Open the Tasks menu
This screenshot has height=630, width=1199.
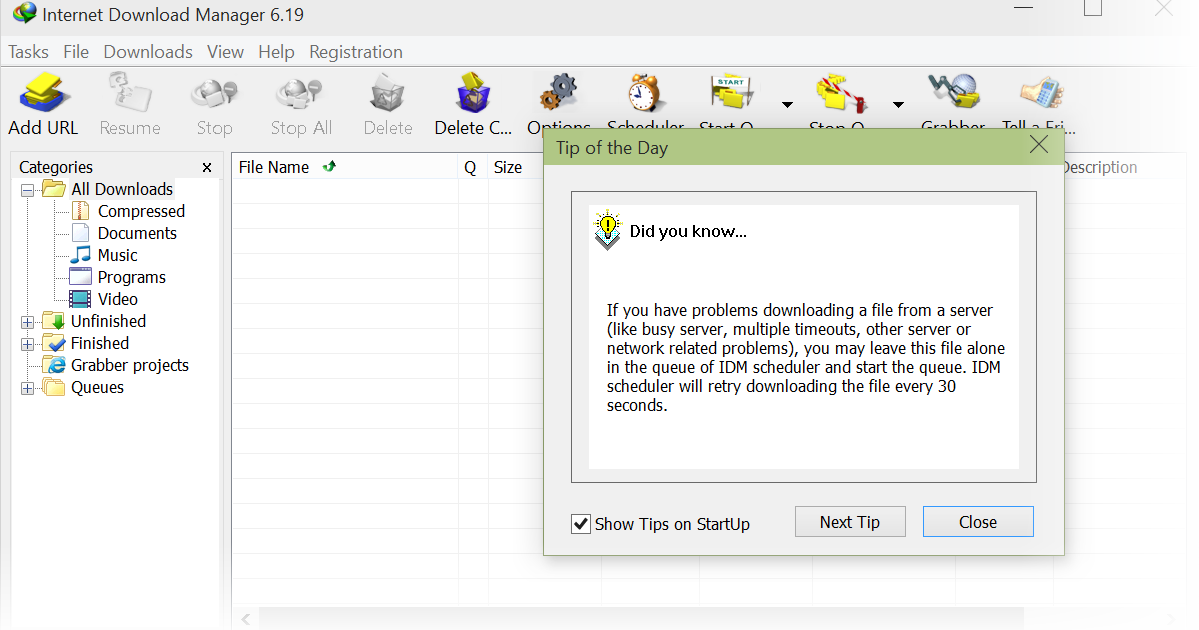click(28, 52)
